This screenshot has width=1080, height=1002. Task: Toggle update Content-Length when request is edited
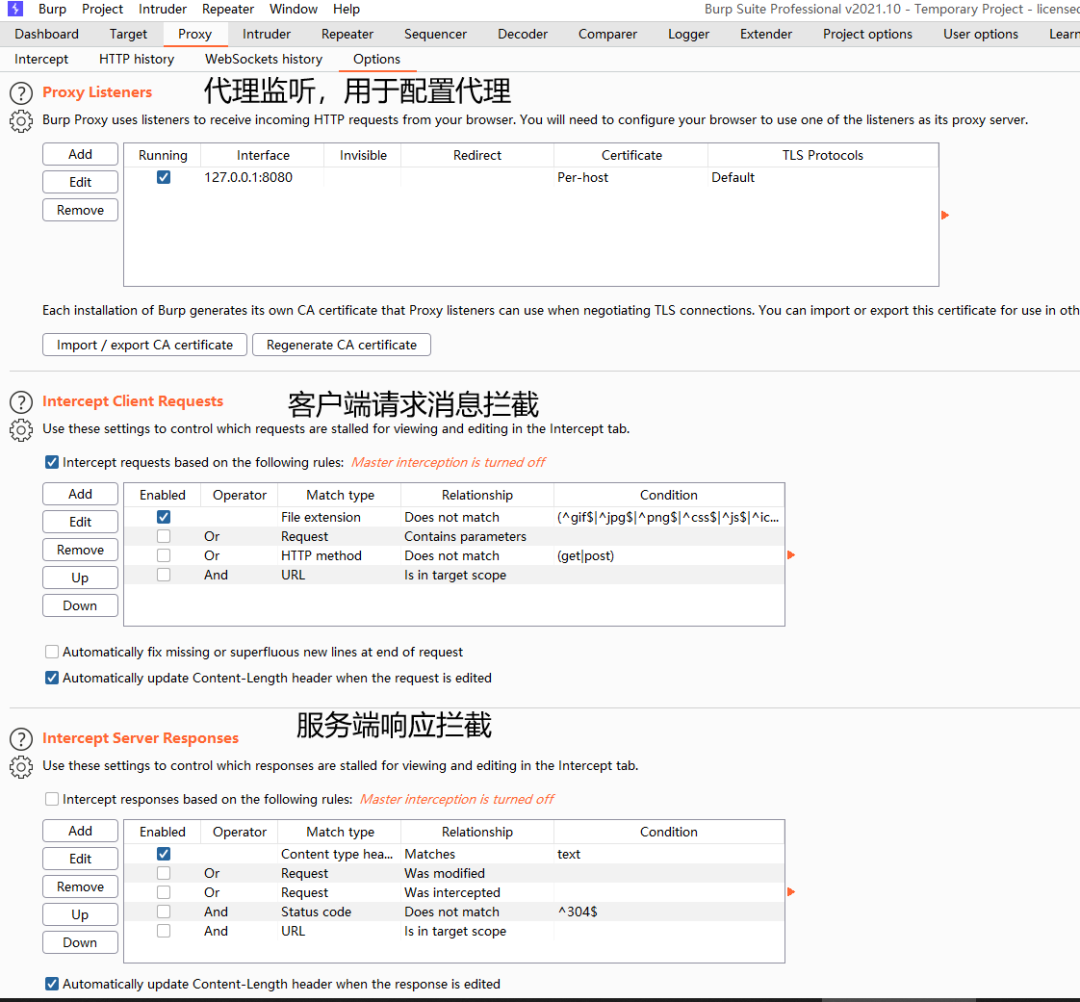(x=52, y=678)
